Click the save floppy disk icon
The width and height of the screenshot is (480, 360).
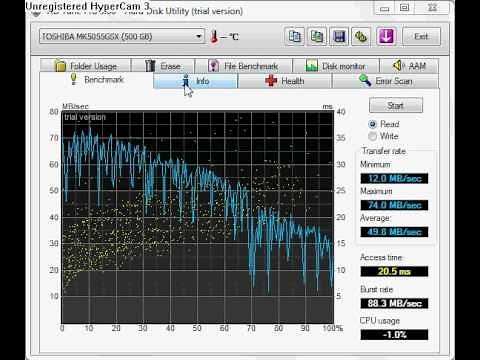click(x=339, y=36)
